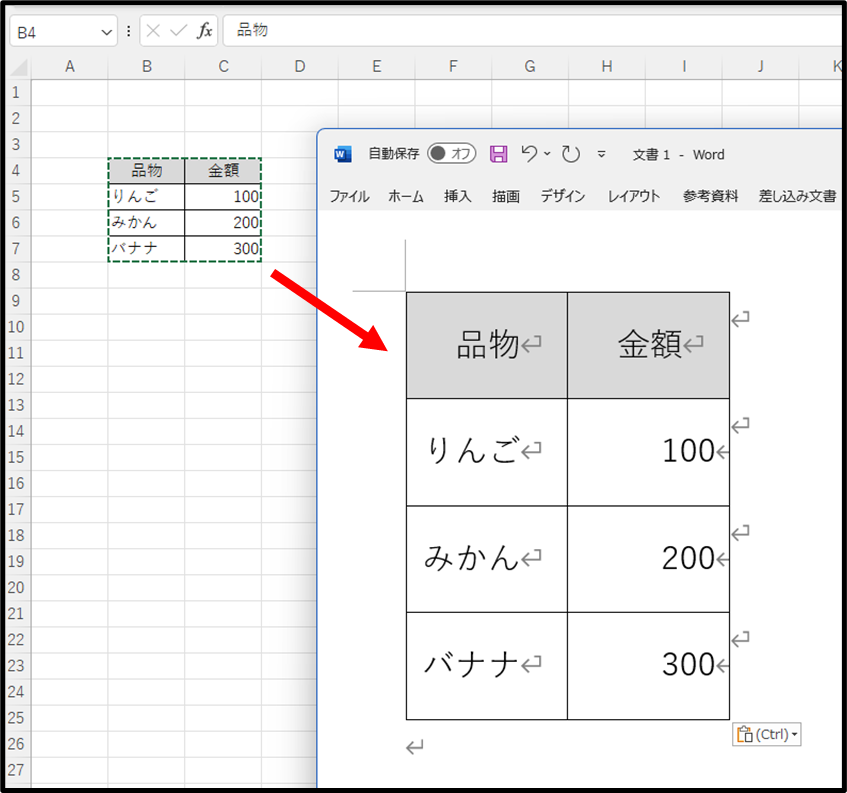
Task: Switch to the レイアウト tab
Action: coord(634,197)
